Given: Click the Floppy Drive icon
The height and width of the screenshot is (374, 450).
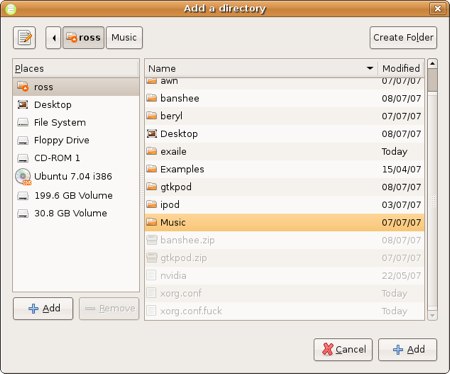Looking at the screenshot, I should click(23, 140).
